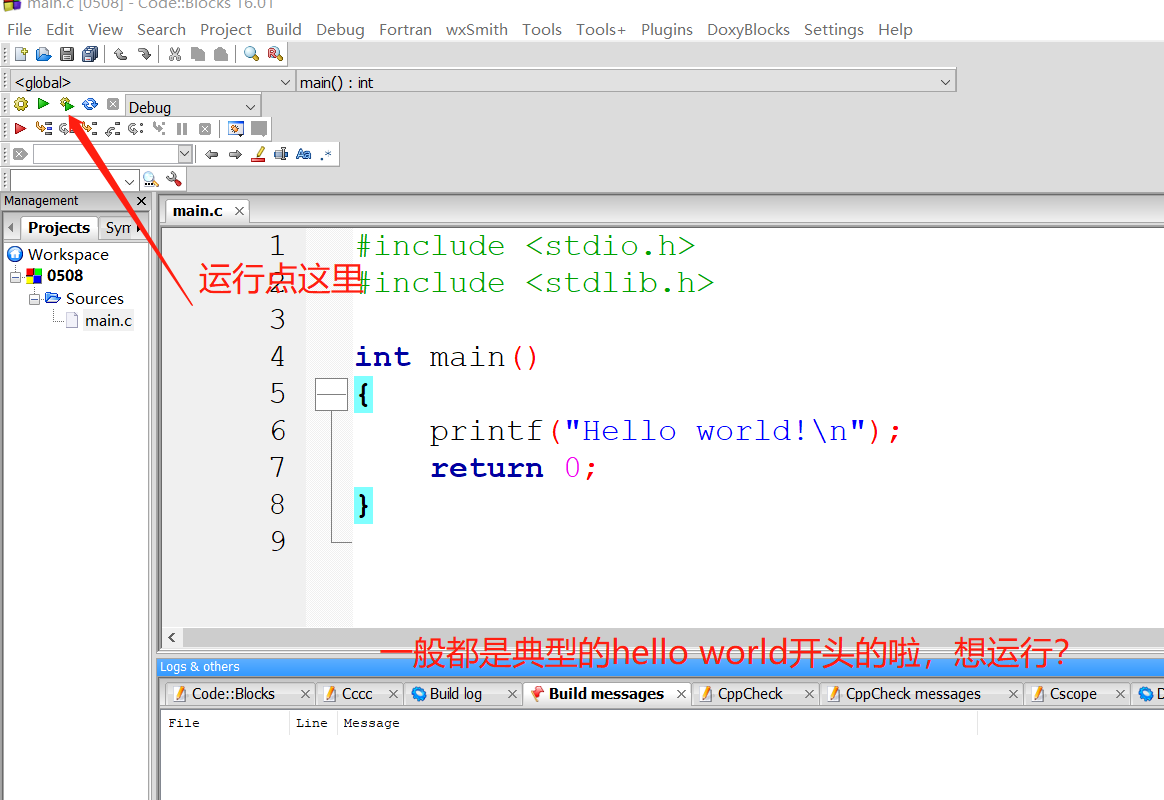This screenshot has height=800, width=1164.
Task: Click the Step into instruction debugger icon
Action: tap(159, 128)
